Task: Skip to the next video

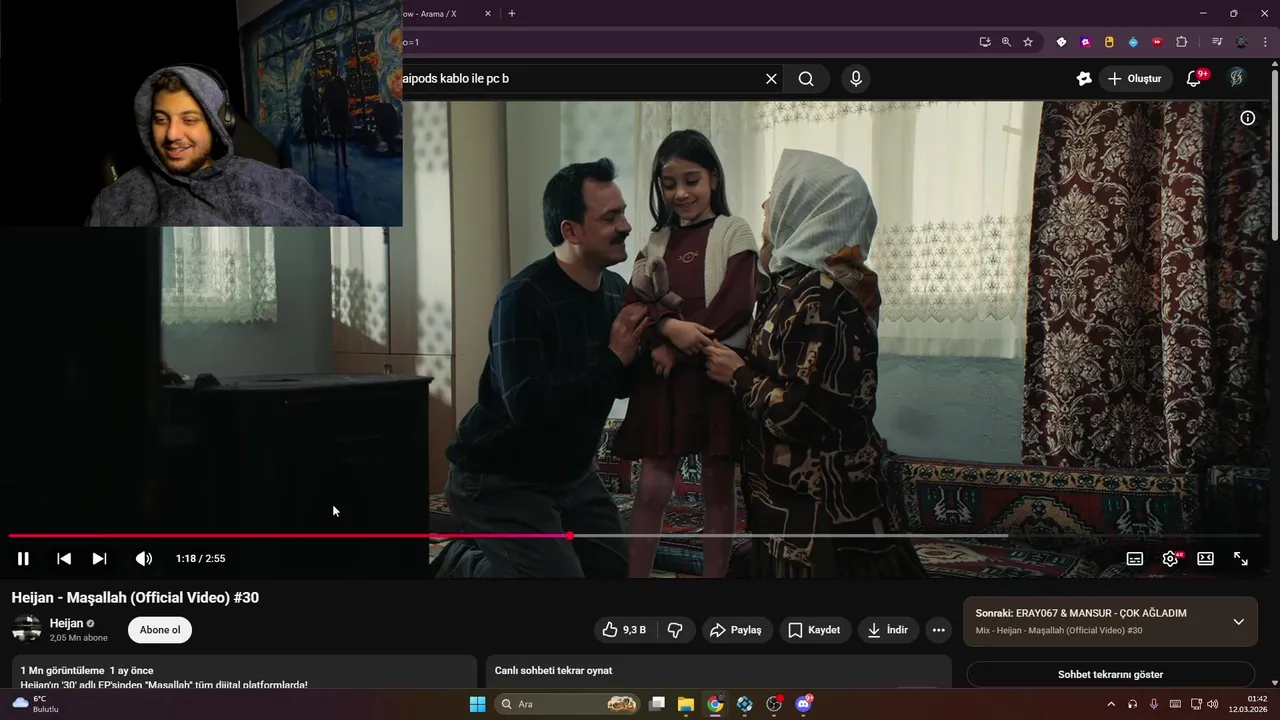Action: 100,559
